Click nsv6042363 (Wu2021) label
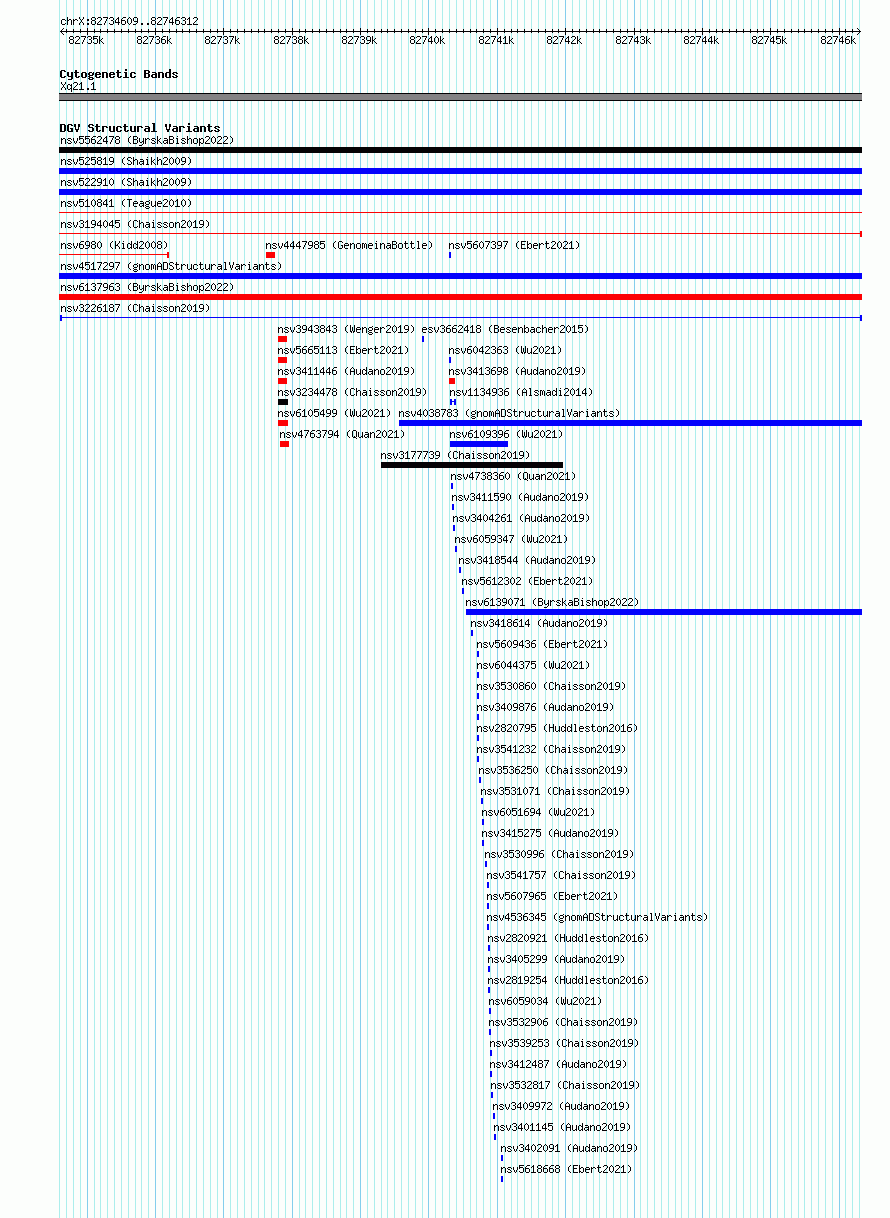 pos(505,350)
